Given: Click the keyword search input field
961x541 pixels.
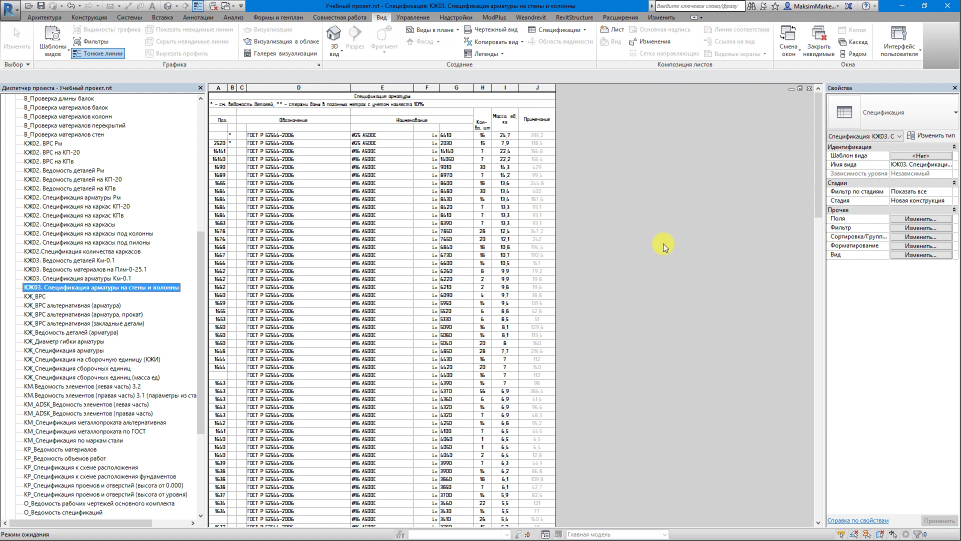Looking at the screenshot, I should point(699,6).
